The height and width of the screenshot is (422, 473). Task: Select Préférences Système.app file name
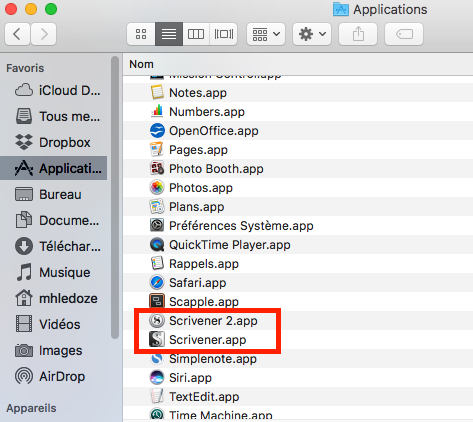241,226
